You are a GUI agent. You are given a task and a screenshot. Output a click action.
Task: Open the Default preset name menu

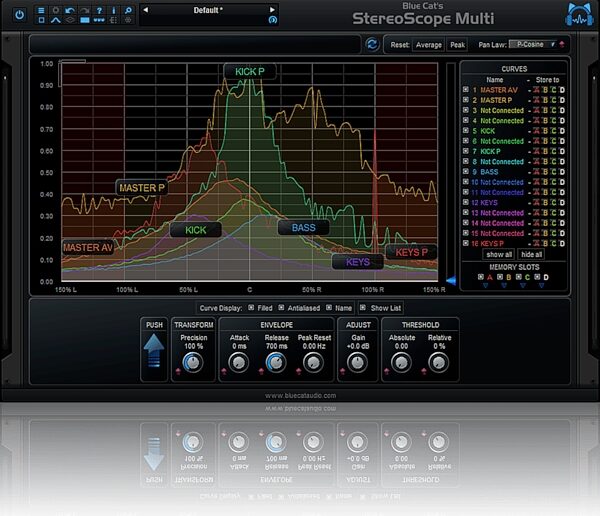coord(208,10)
